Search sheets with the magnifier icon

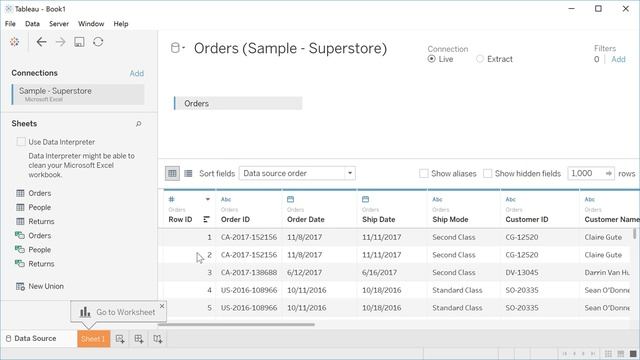pyautogui.click(x=139, y=124)
